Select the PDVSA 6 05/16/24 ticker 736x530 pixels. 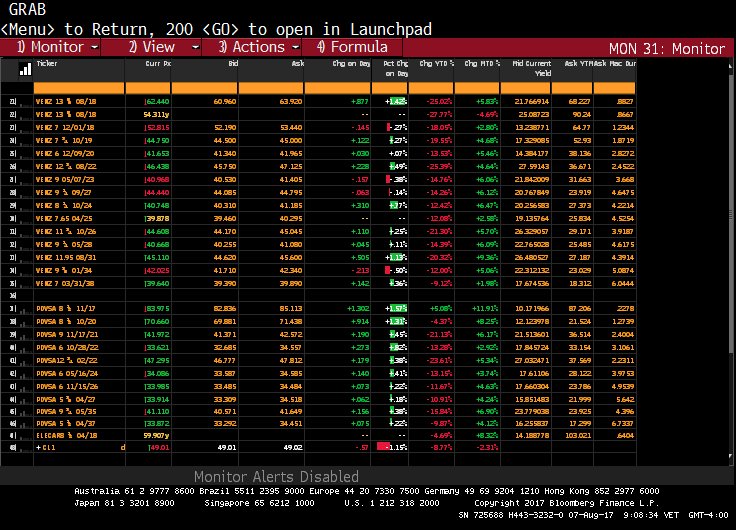pos(67,374)
